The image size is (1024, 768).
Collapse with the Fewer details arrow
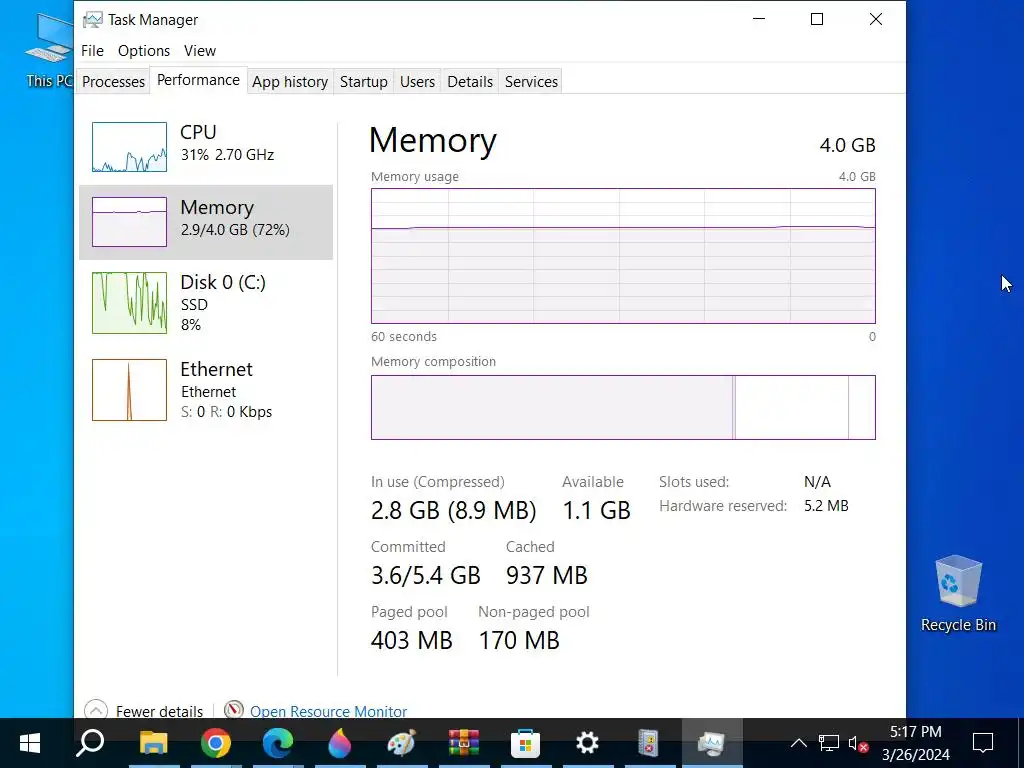point(96,711)
